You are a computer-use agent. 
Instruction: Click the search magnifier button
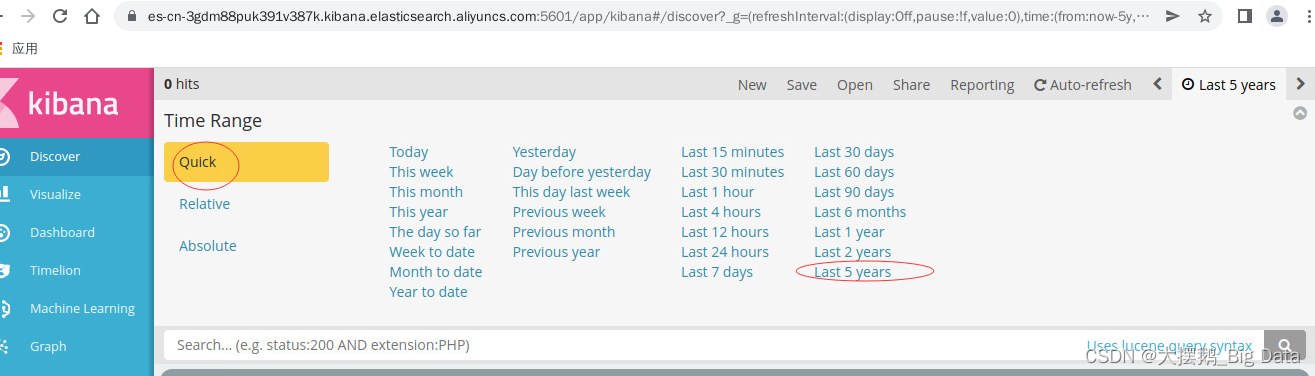(1285, 345)
